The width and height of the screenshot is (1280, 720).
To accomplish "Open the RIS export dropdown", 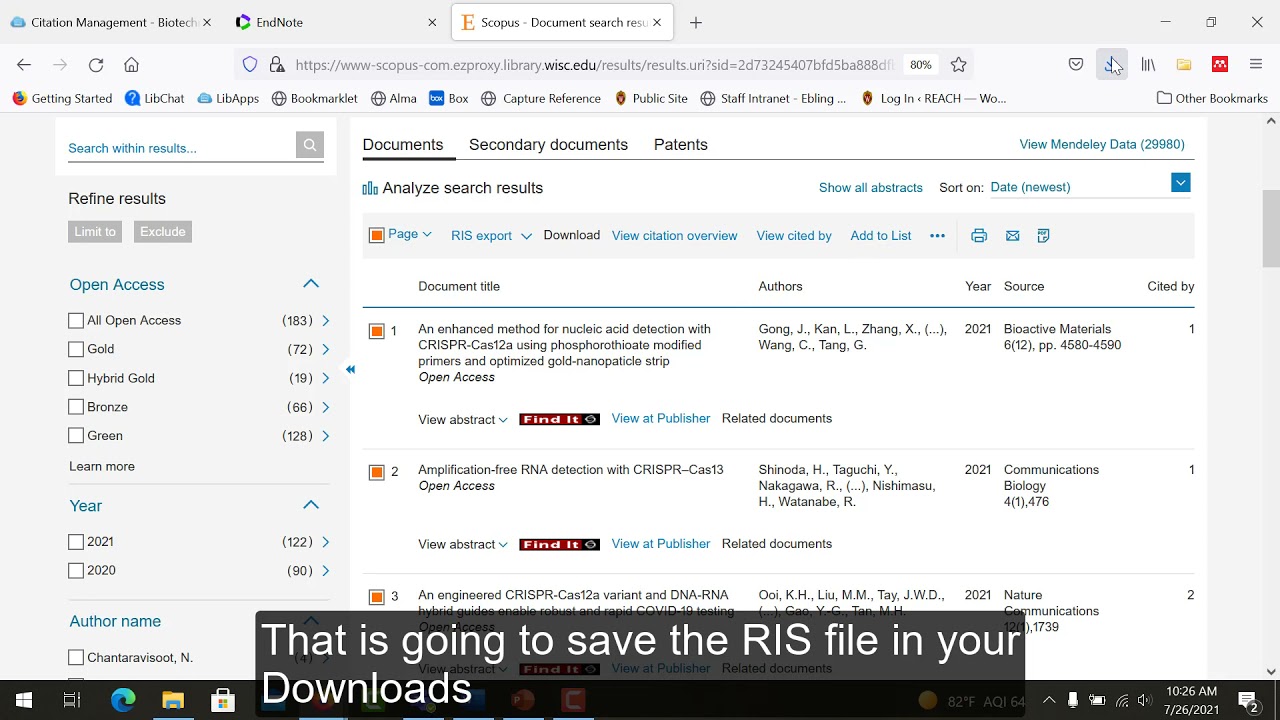I will coord(491,236).
